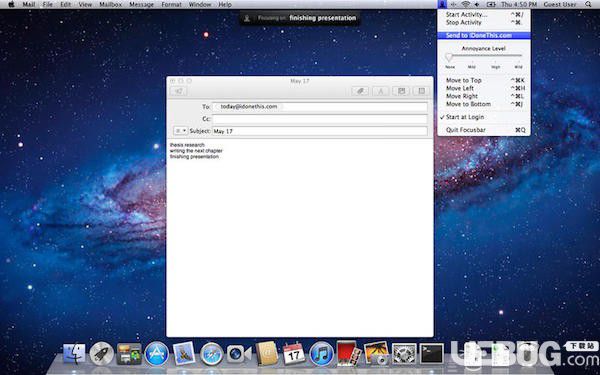Select Send to iDoneThis.com

click(x=484, y=36)
